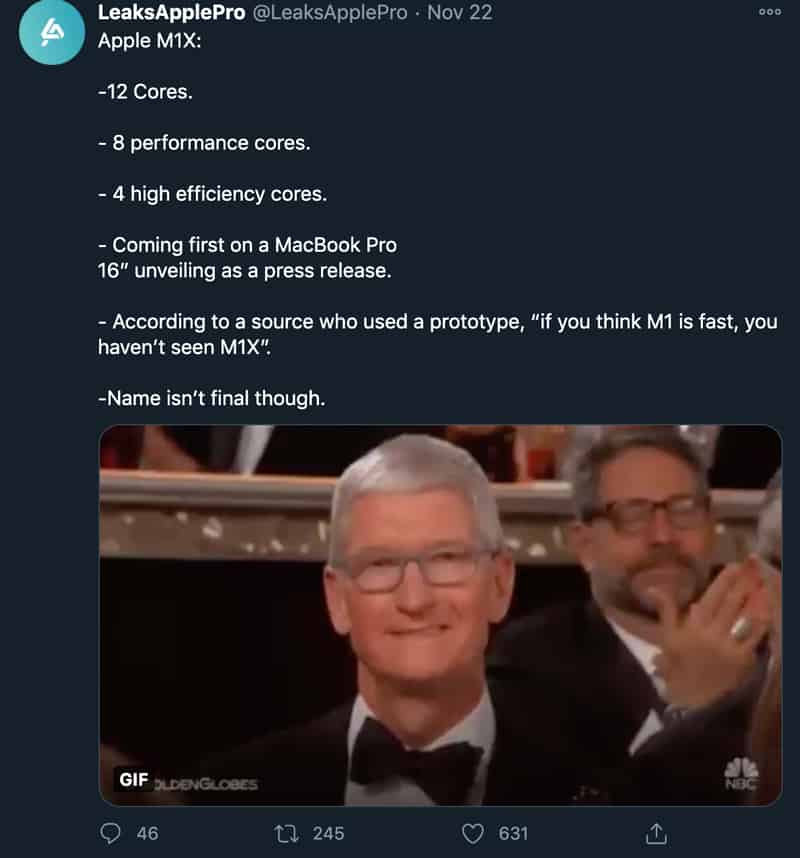The image size is (800, 858).
Task: View the 631 likes count
Action: click(513, 833)
